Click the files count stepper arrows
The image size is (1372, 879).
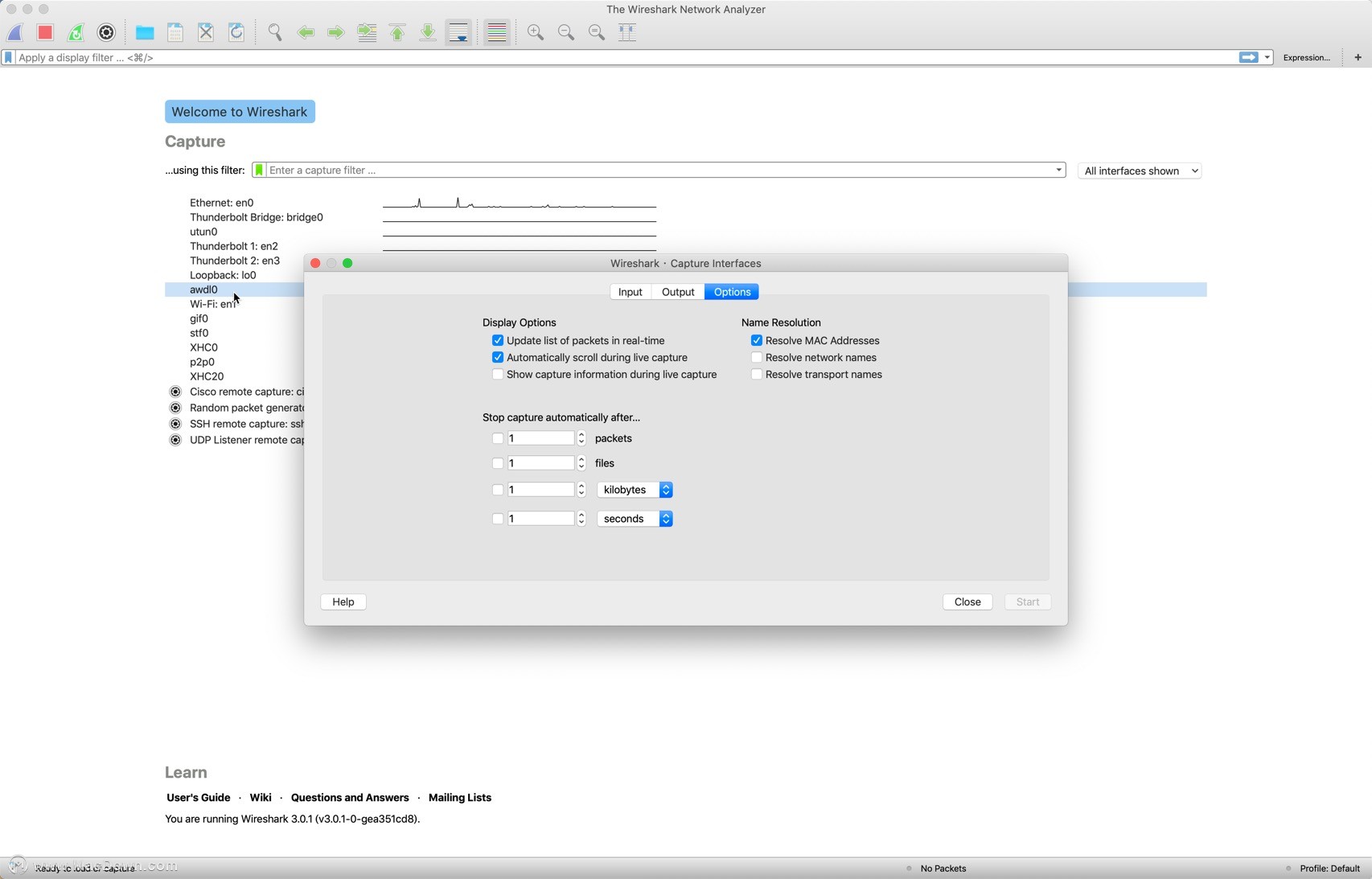[581, 463]
